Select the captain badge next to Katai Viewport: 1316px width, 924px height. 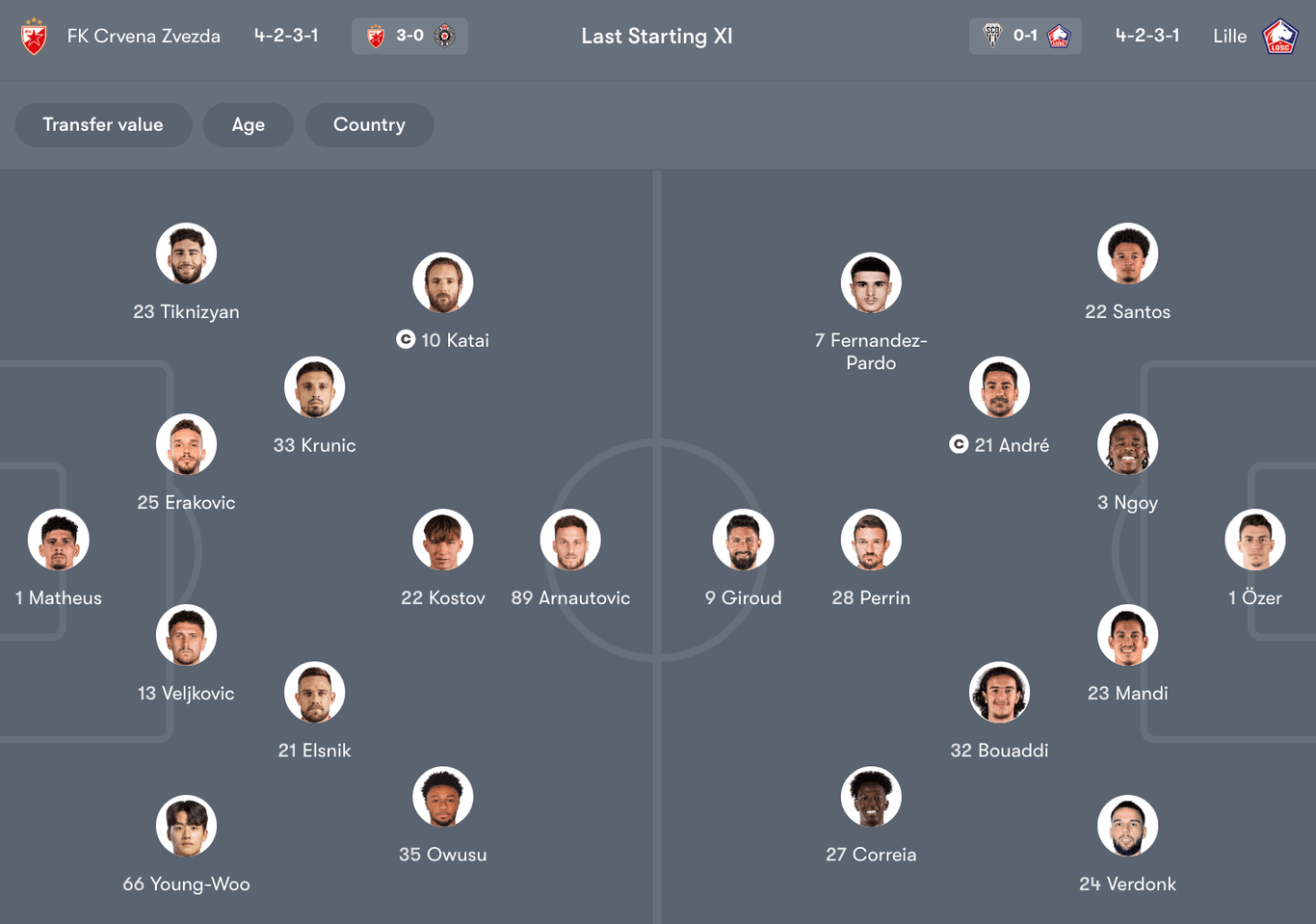tap(405, 339)
